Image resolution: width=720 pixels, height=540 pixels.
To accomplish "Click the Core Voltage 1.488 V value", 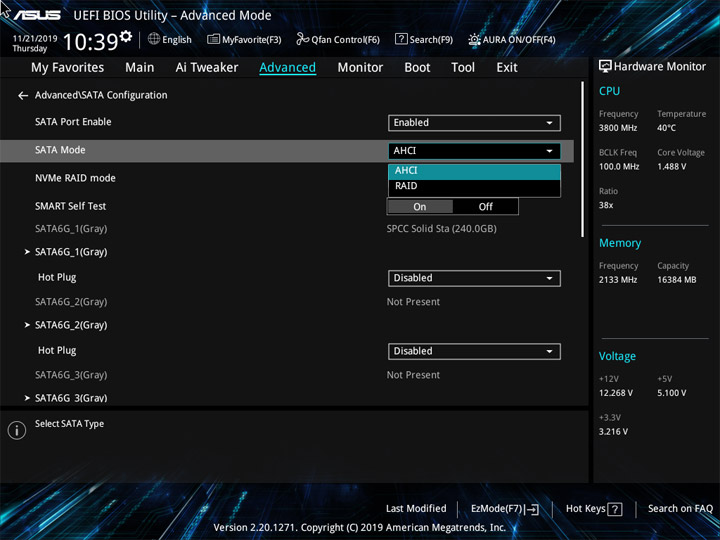I will pyautogui.click(x=671, y=167).
